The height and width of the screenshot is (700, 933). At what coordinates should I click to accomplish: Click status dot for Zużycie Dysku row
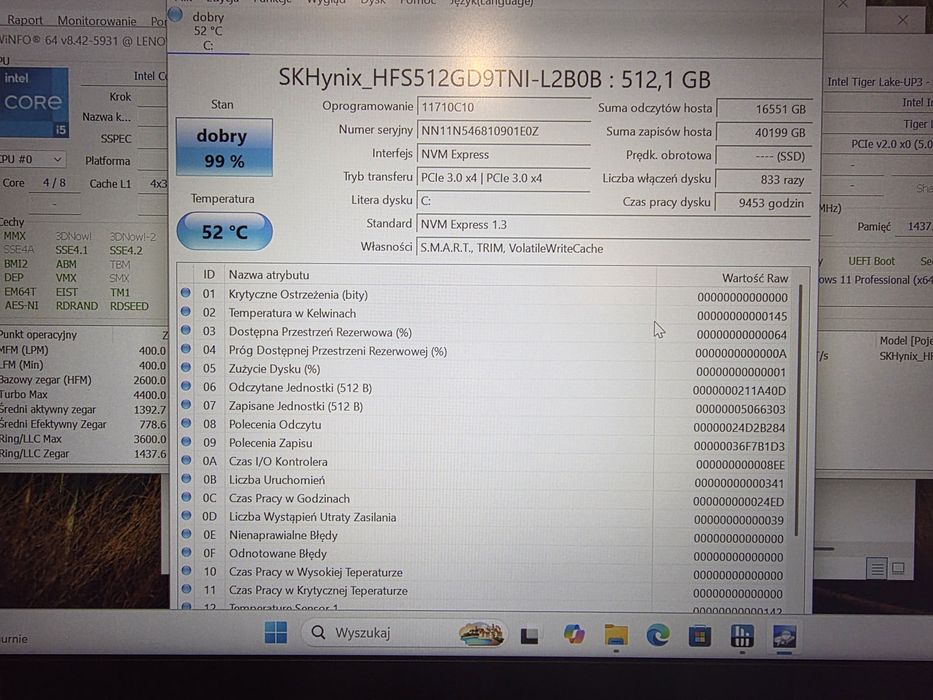click(x=186, y=367)
